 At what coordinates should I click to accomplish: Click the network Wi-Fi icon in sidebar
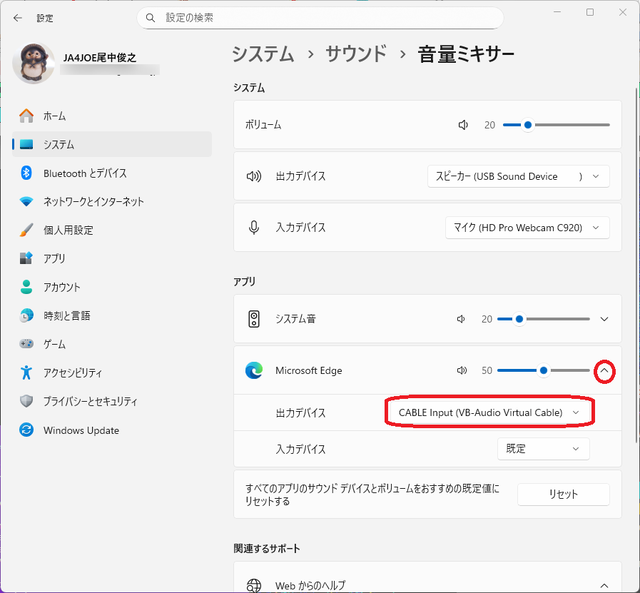point(27,202)
